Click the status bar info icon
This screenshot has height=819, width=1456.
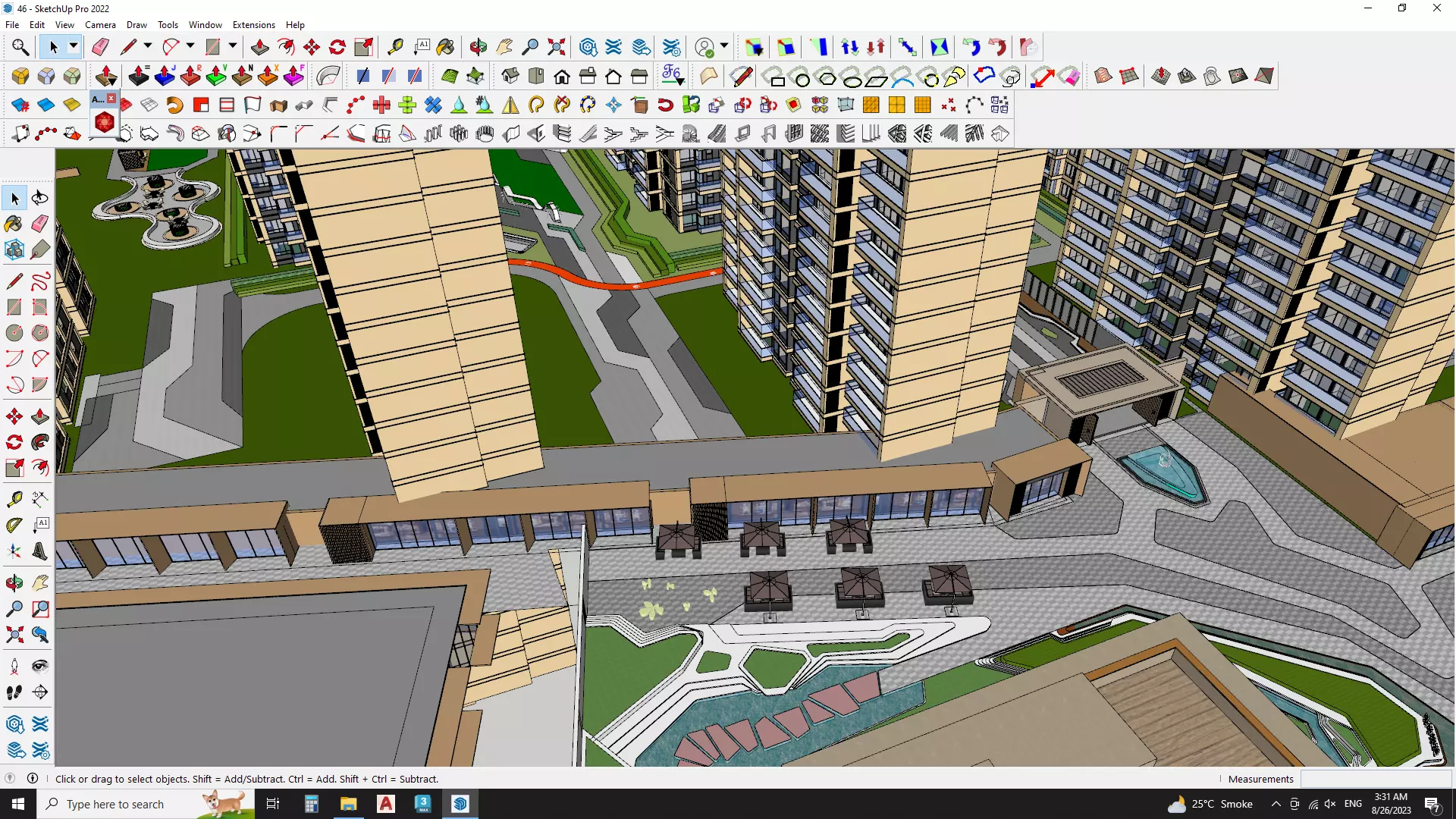pos(33,779)
